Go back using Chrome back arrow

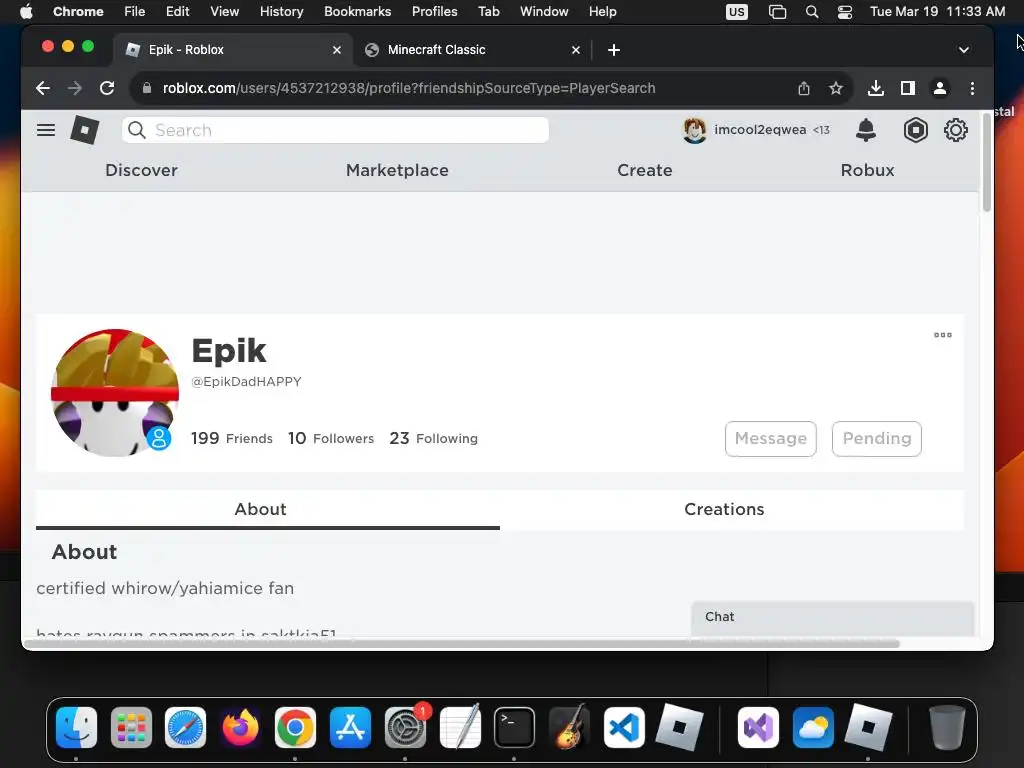43,88
